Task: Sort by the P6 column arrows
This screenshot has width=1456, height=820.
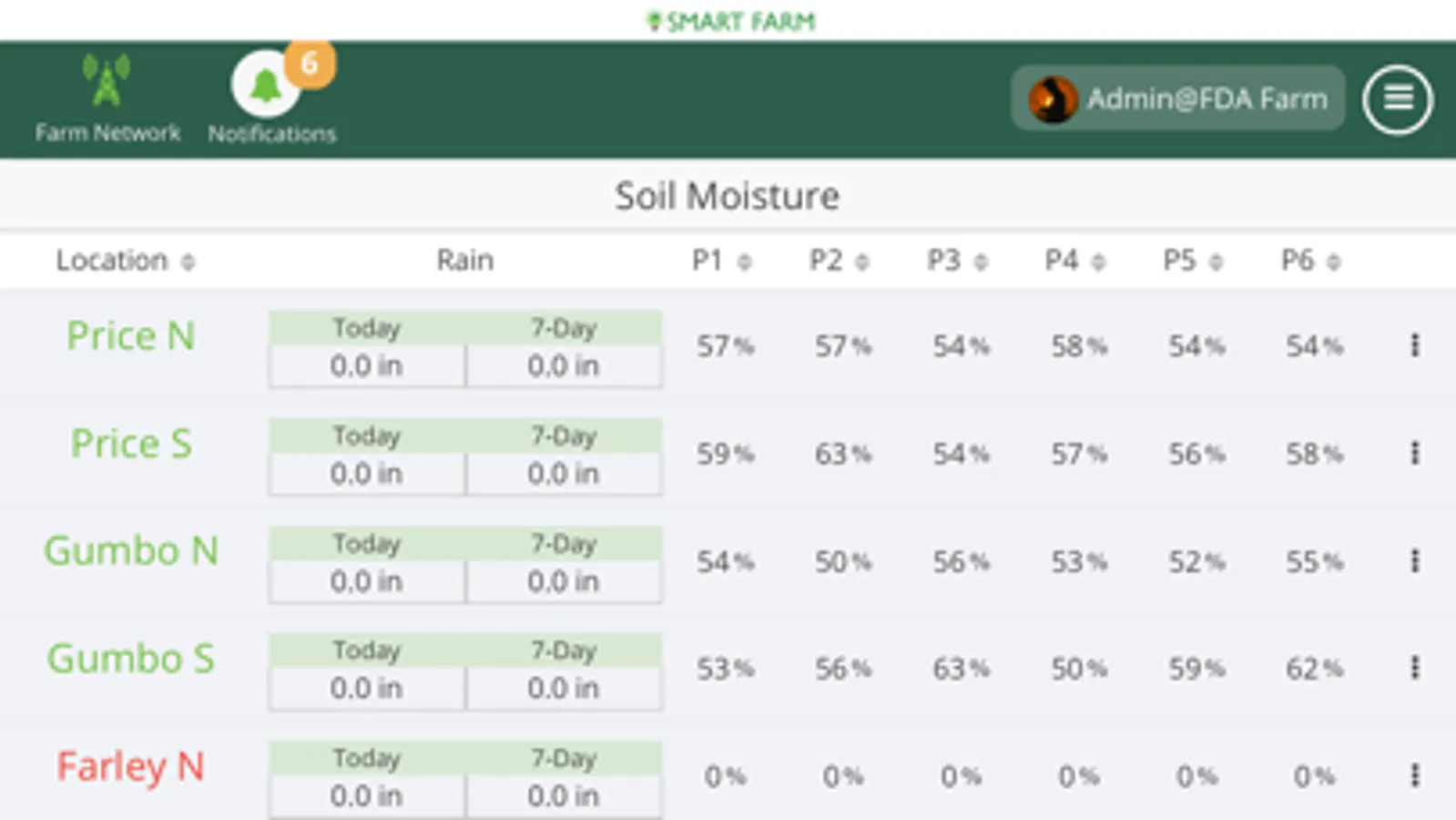Action: [x=1333, y=262]
